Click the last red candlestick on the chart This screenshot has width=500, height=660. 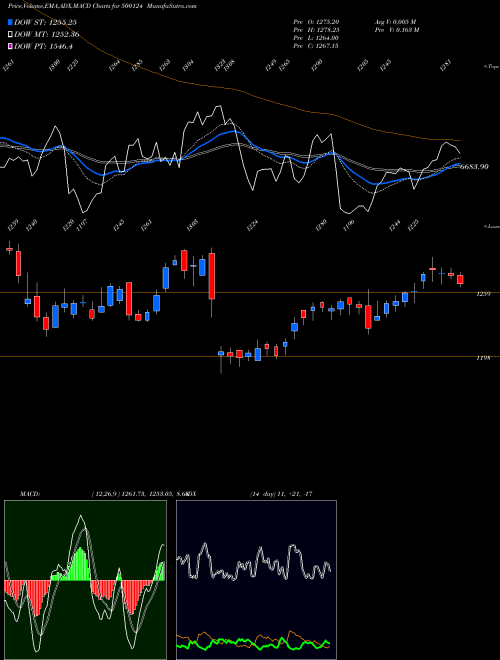pos(460,279)
